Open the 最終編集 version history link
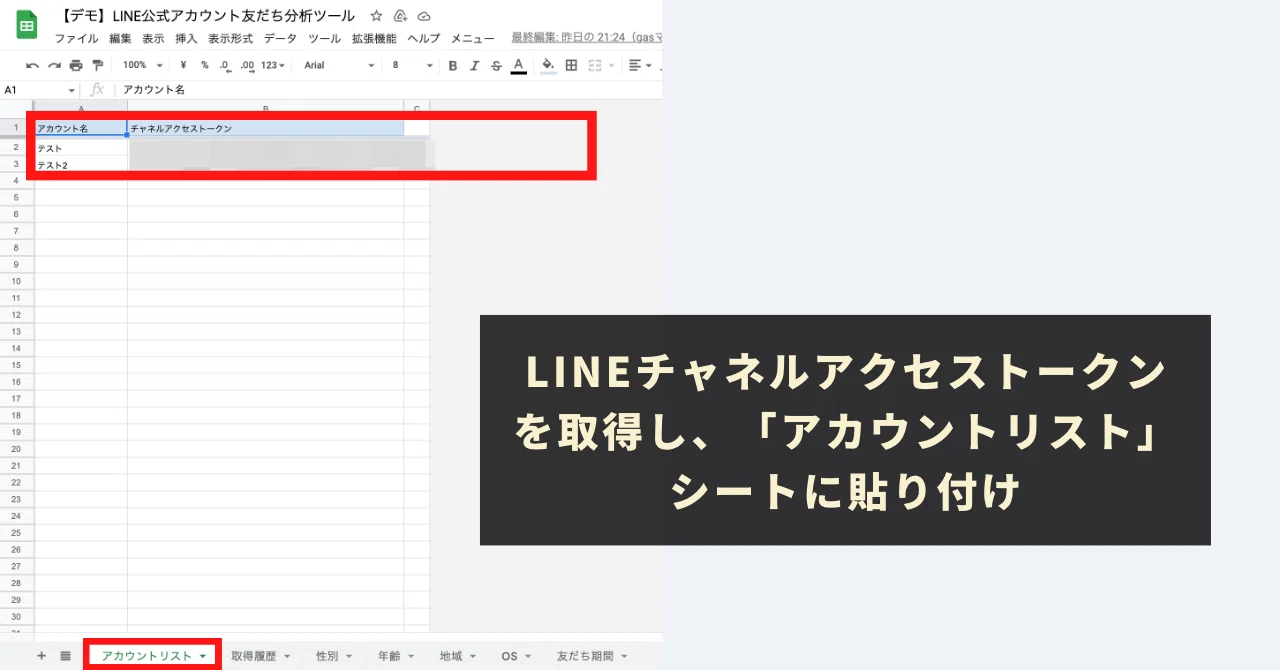The image size is (1280, 670). (586, 37)
